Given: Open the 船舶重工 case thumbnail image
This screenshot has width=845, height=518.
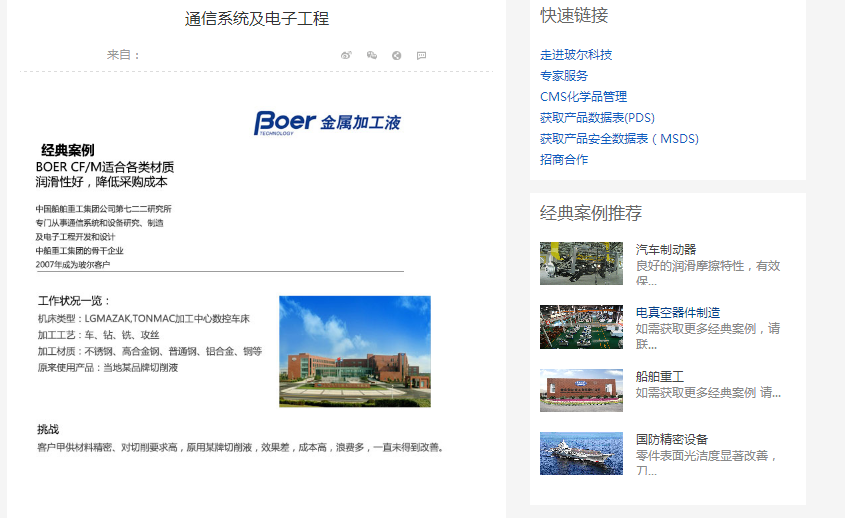Looking at the screenshot, I should [x=581, y=390].
